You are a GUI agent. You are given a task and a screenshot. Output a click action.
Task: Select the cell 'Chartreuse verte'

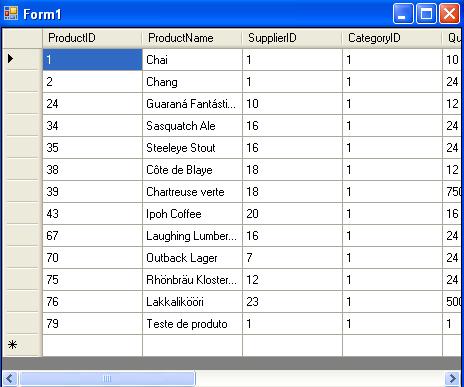tap(192, 191)
